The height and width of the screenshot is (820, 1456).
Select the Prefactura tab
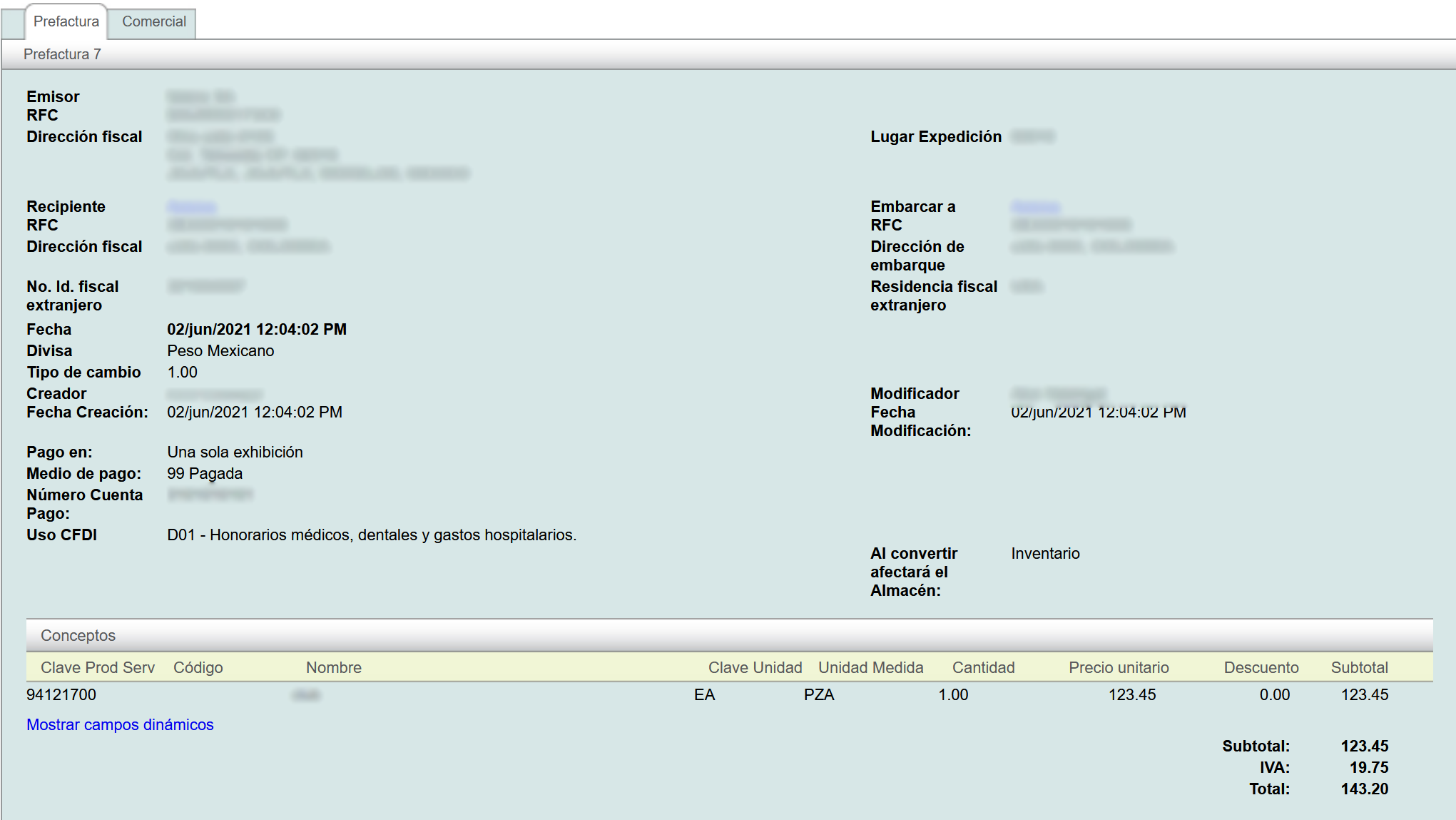[66, 21]
